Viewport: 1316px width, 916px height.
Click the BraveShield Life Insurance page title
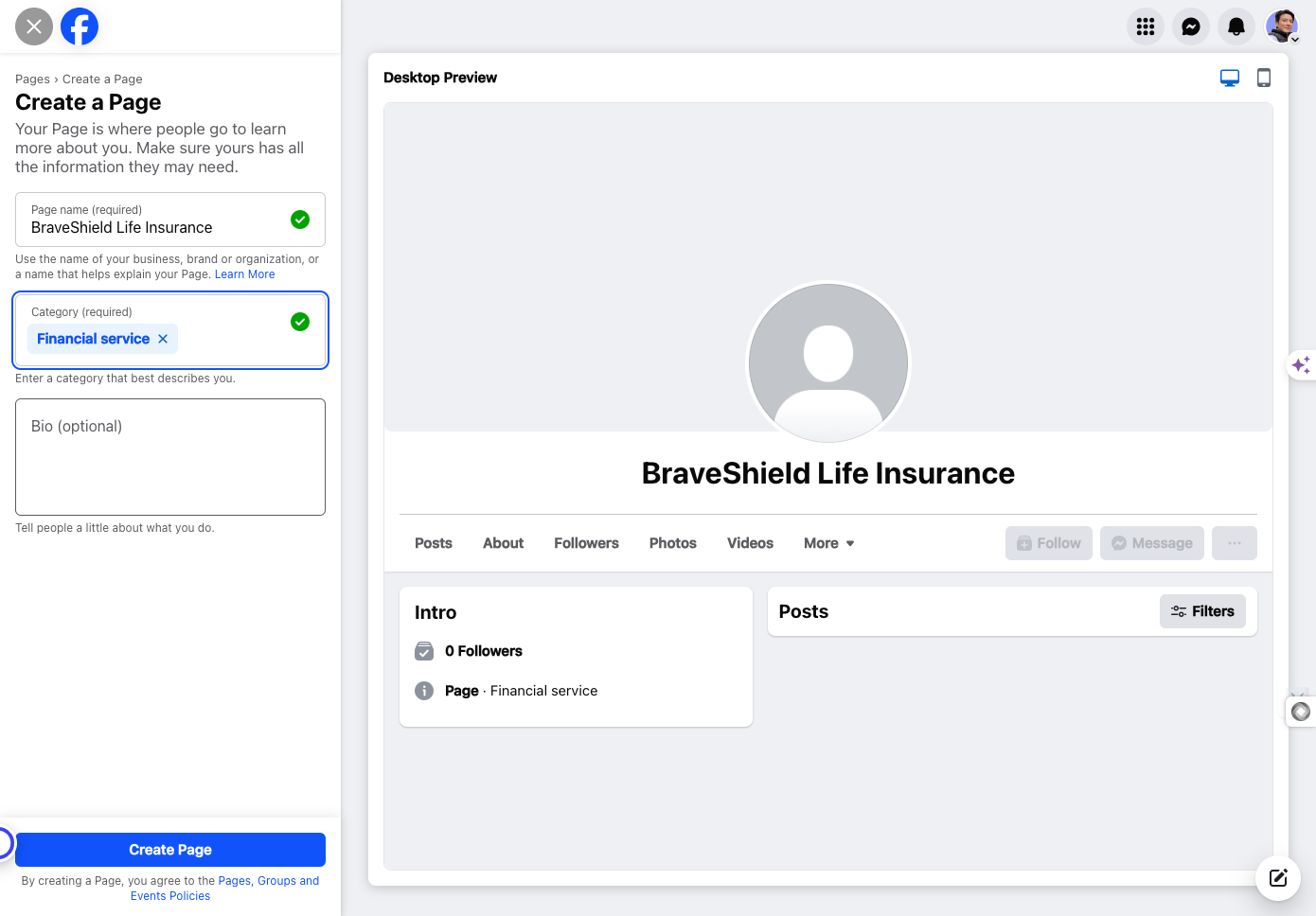[x=828, y=473]
